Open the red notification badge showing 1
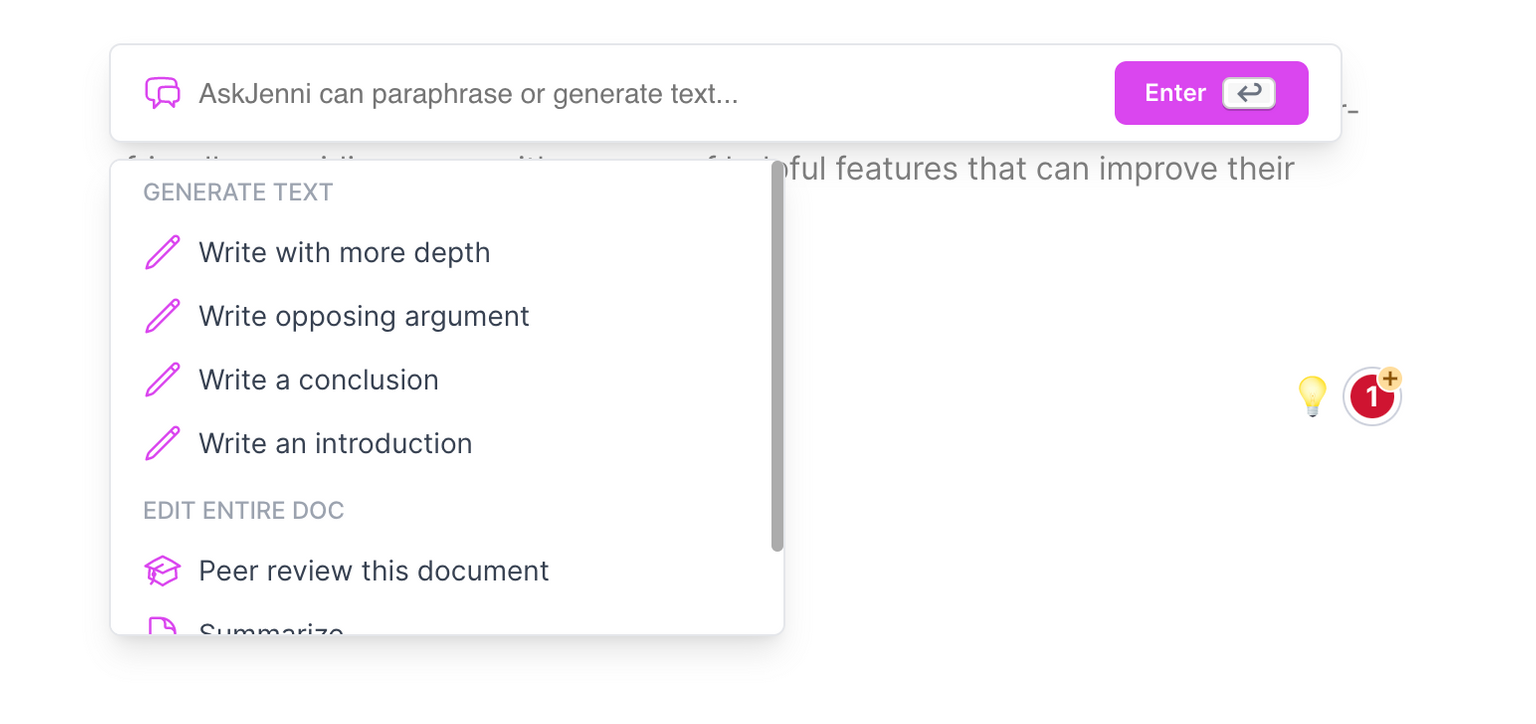Viewport: 1536px width, 724px height. [1371, 397]
